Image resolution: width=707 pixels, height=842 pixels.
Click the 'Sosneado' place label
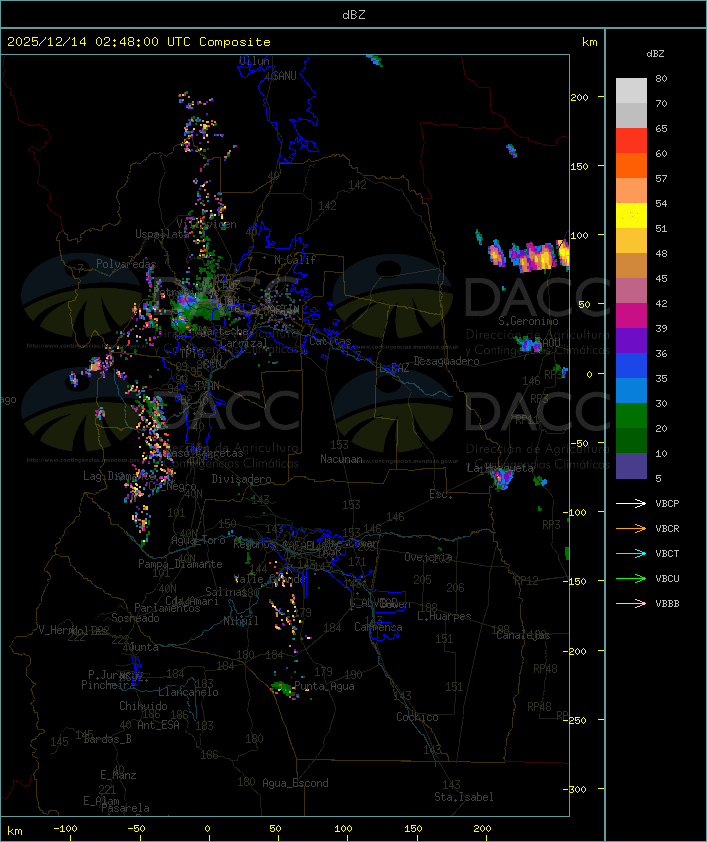point(135,618)
